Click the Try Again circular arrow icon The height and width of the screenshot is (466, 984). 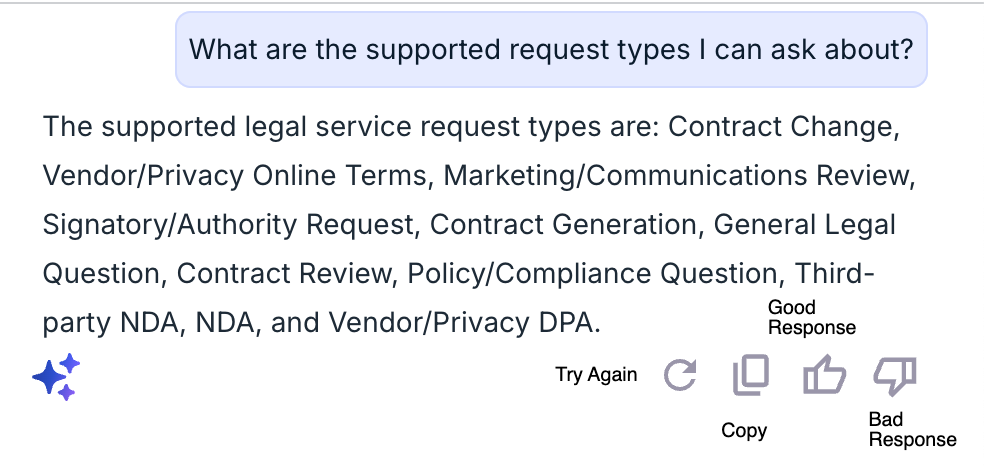click(680, 375)
